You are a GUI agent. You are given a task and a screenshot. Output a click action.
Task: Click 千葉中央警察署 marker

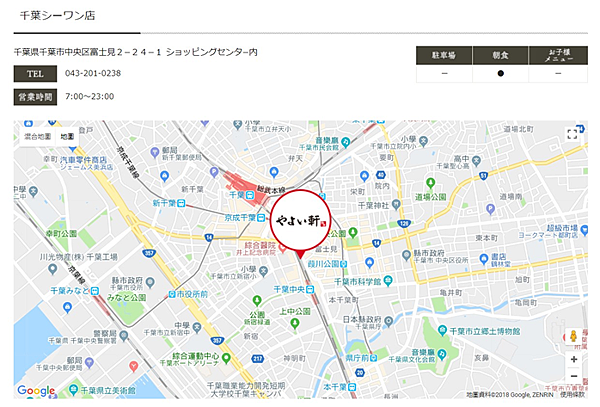(x=123, y=335)
